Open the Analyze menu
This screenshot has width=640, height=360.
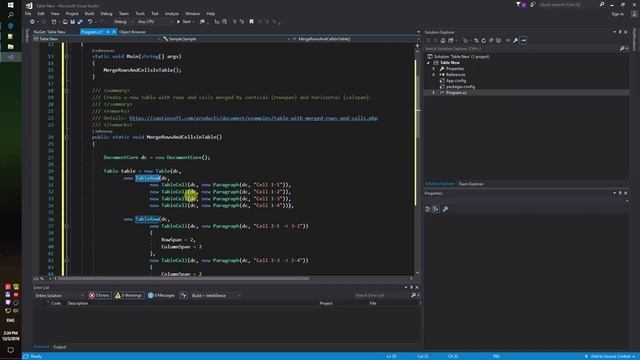(172, 13)
